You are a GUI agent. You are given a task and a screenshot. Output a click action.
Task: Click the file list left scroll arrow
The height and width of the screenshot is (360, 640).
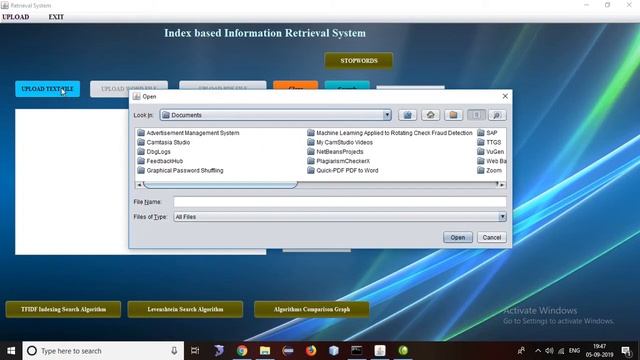point(139,185)
